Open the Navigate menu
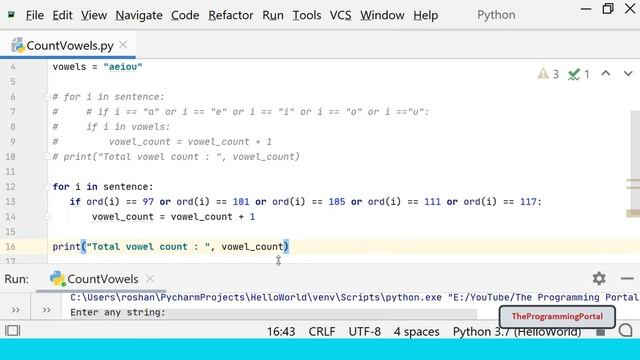Viewport: 640px width, 360px height. 139,15
